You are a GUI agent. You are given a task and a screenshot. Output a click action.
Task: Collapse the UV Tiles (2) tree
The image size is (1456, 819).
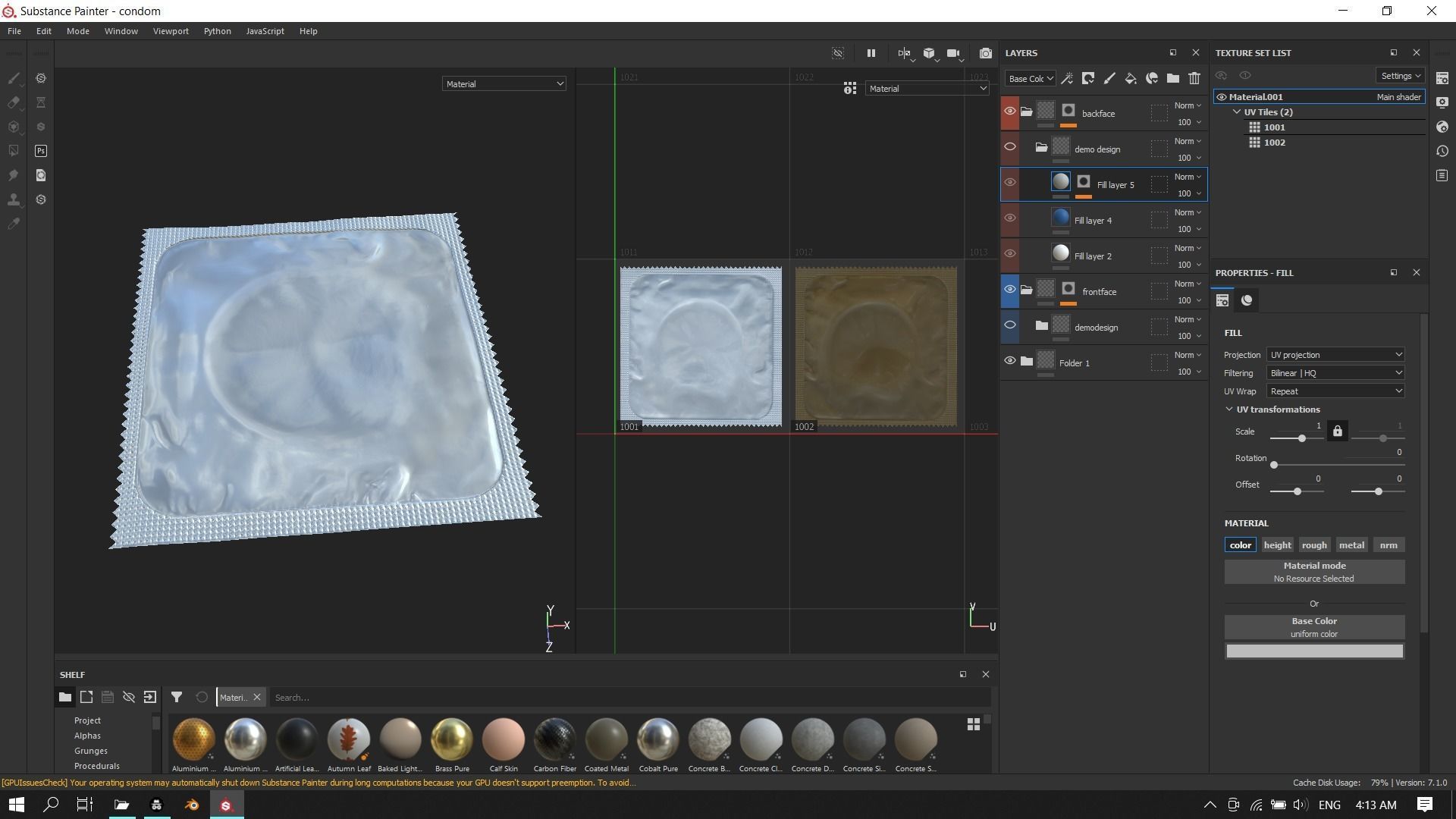[1237, 112]
